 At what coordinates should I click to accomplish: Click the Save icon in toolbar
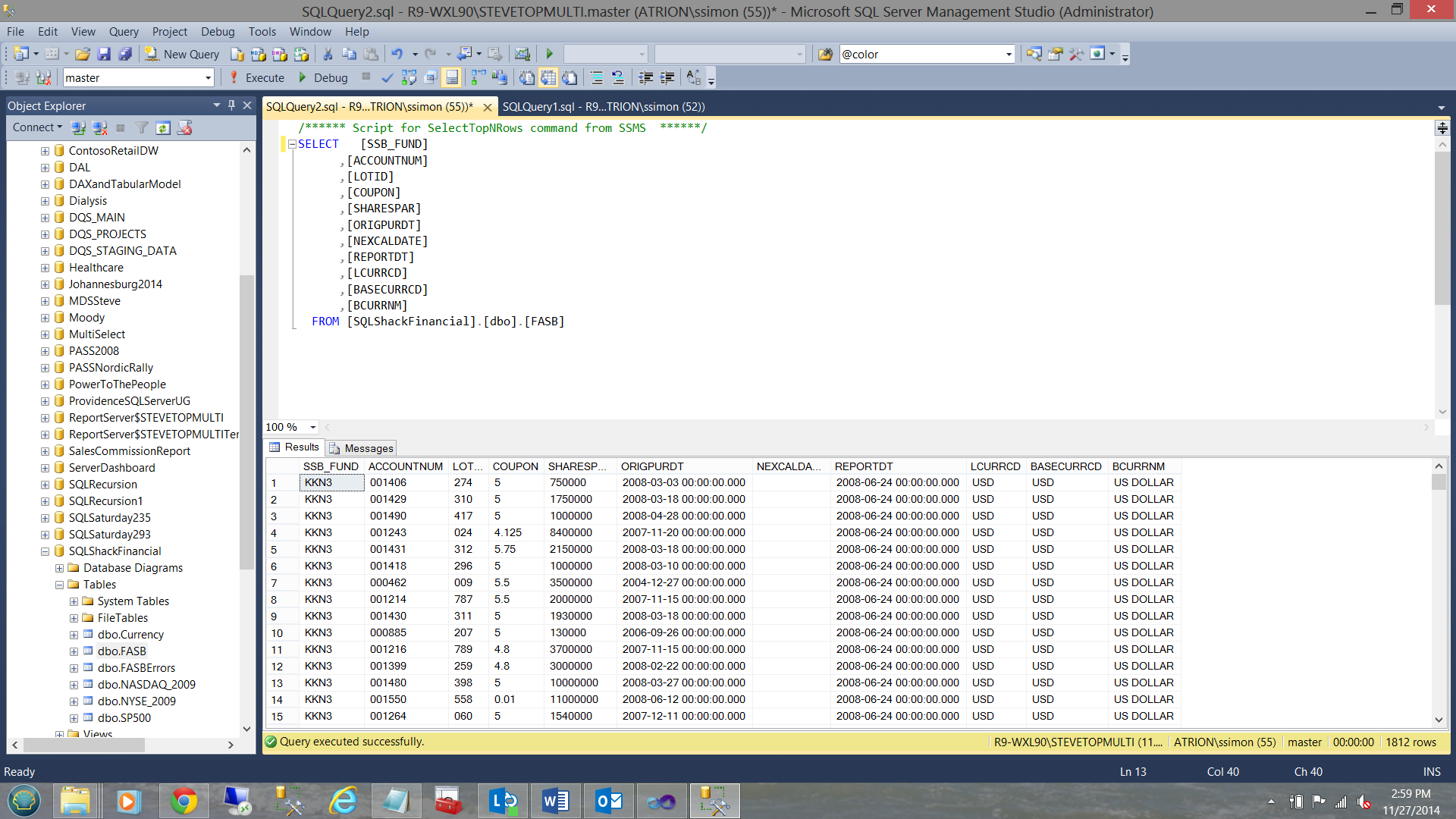pyautogui.click(x=104, y=55)
